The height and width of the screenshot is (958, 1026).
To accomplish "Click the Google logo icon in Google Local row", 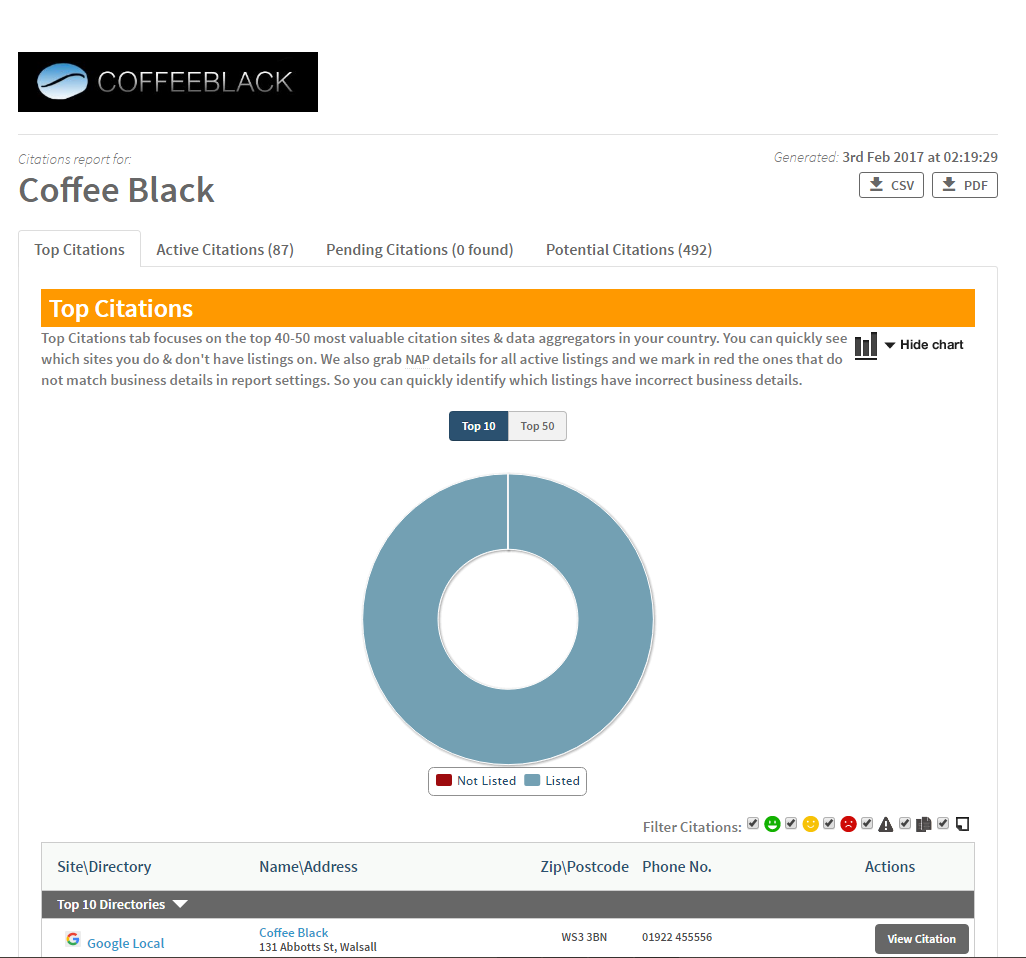I will (x=73, y=939).
